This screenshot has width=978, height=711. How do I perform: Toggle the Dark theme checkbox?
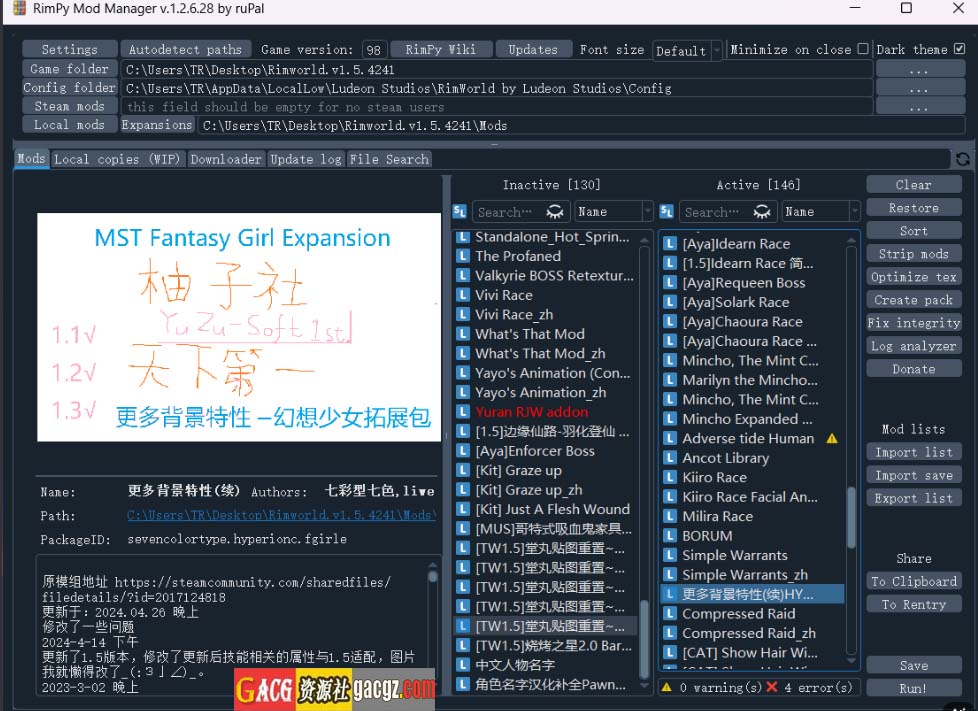(960, 49)
